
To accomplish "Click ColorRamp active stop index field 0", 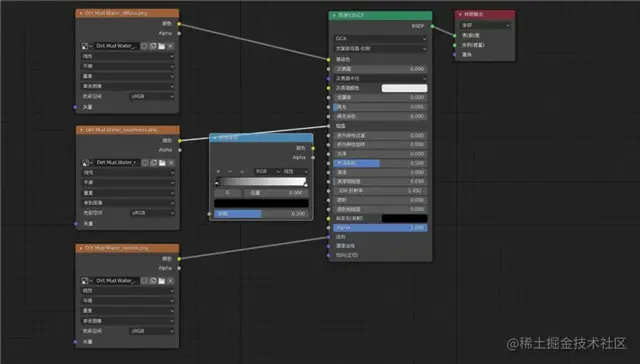I will pyautogui.click(x=227, y=193).
